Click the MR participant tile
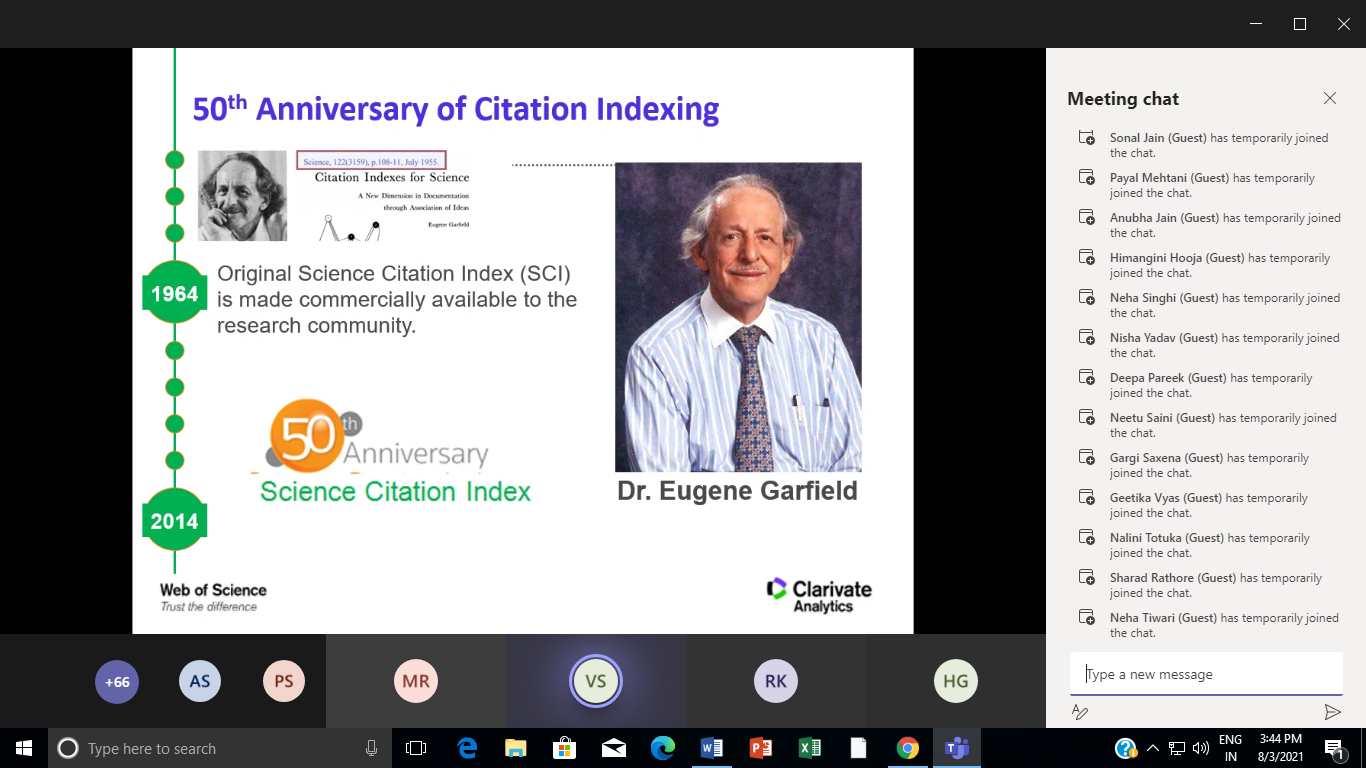Screen dimensions: 1366x768 416,682
